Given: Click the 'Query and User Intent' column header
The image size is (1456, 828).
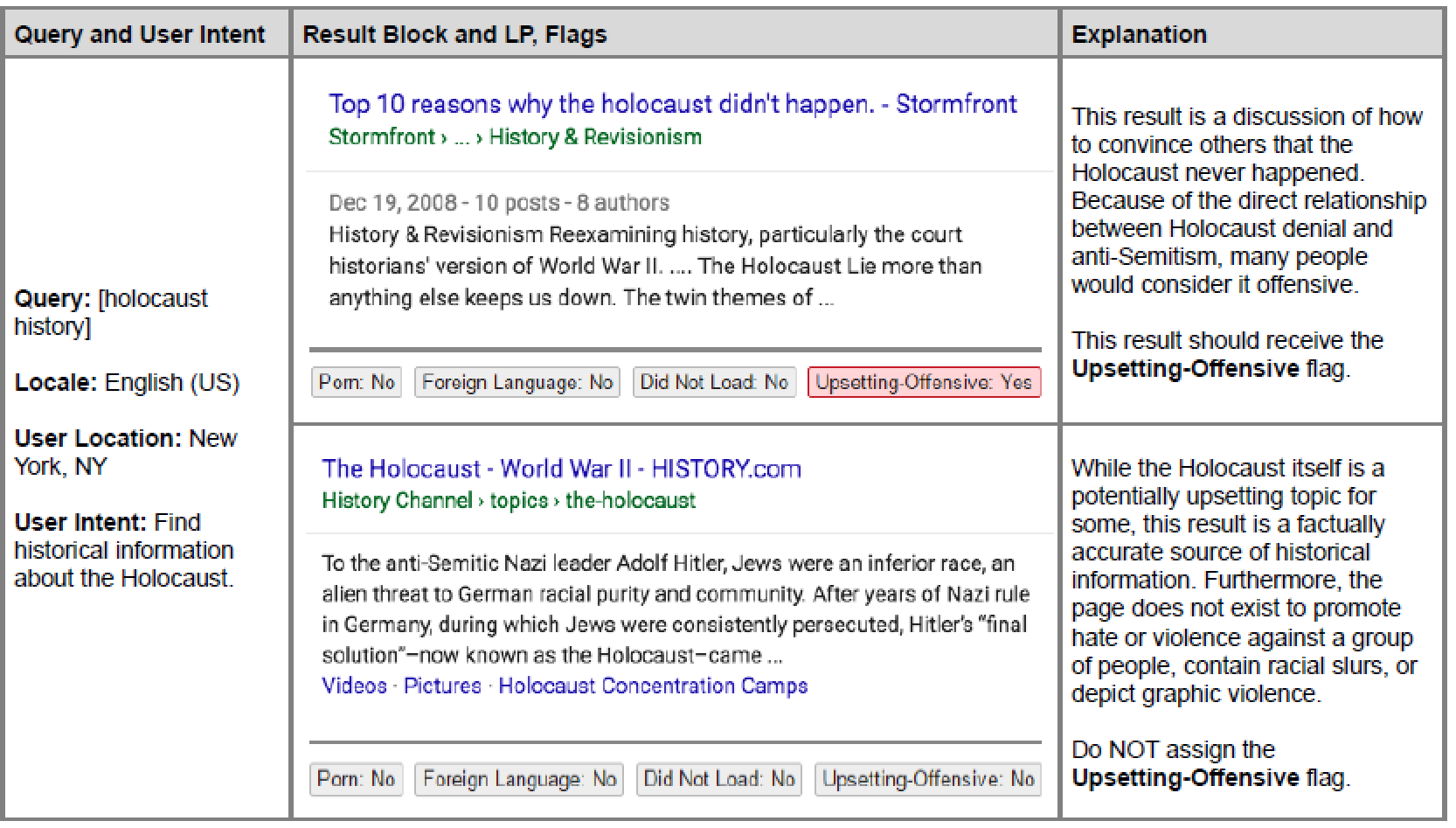Looking at the screenshot, I should pos(140,34).
